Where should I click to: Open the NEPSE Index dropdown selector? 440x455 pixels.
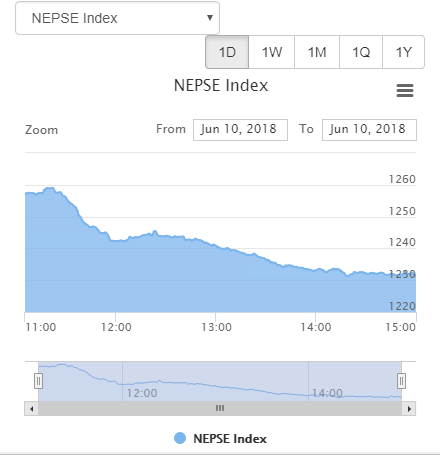pyautogui.click(x=117, y=18)
